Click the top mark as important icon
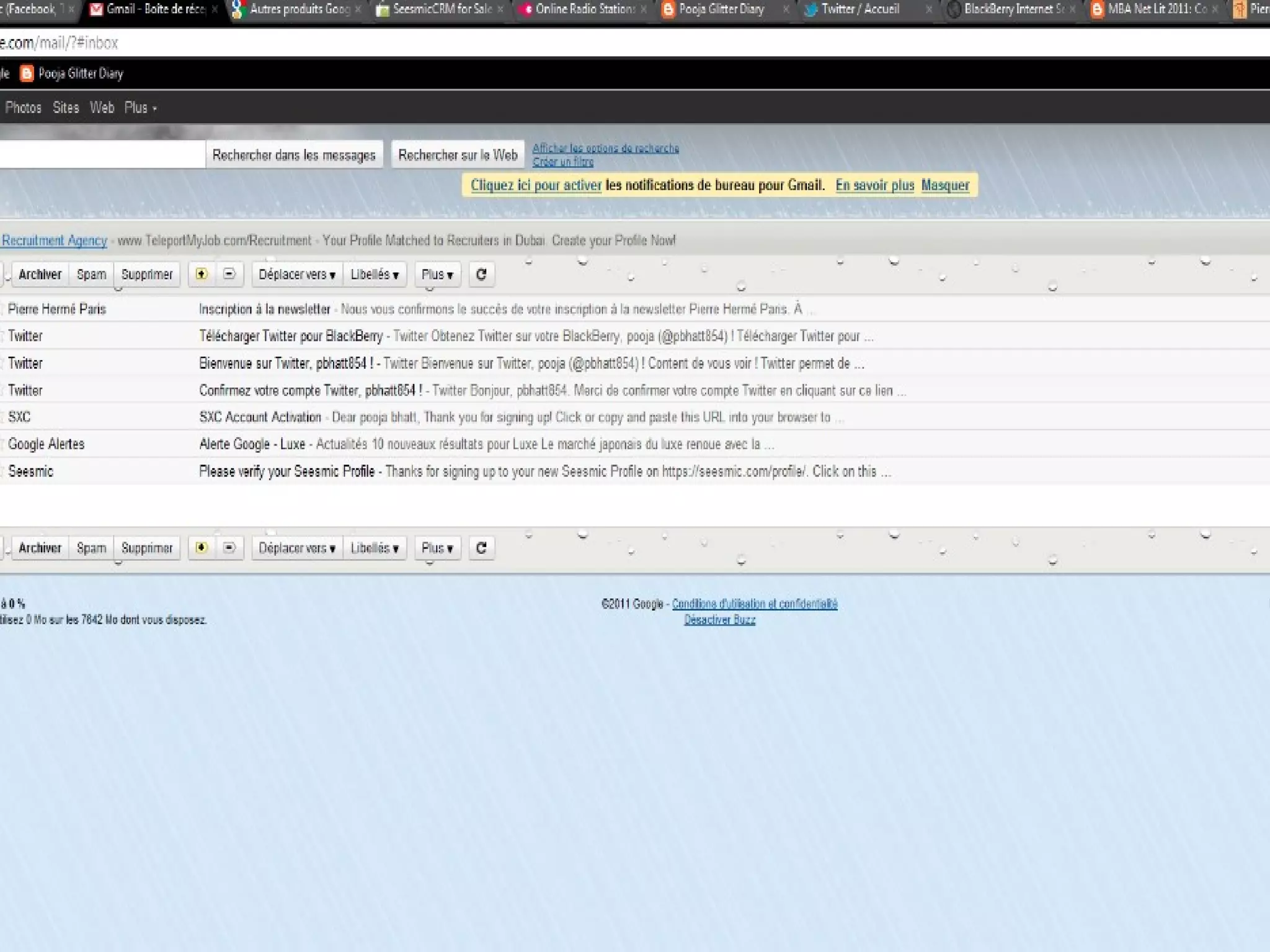Screen dimensions: 1270x952 202,274
